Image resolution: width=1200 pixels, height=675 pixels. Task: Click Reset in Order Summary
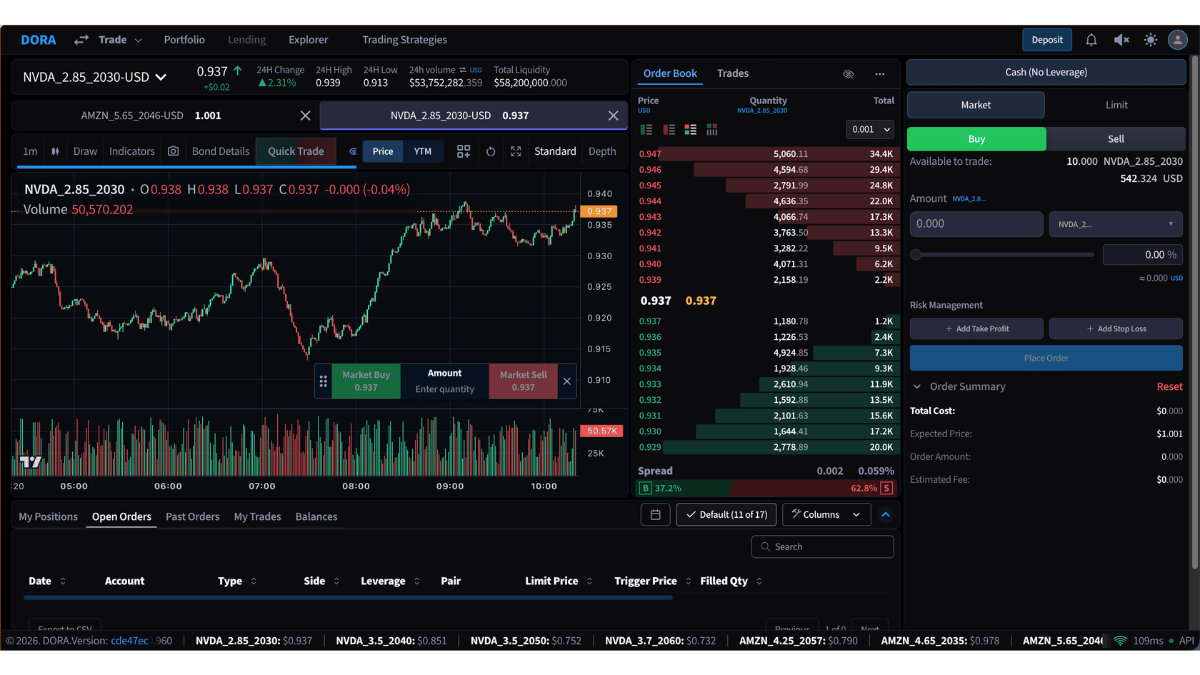[x=1169, y=387]
